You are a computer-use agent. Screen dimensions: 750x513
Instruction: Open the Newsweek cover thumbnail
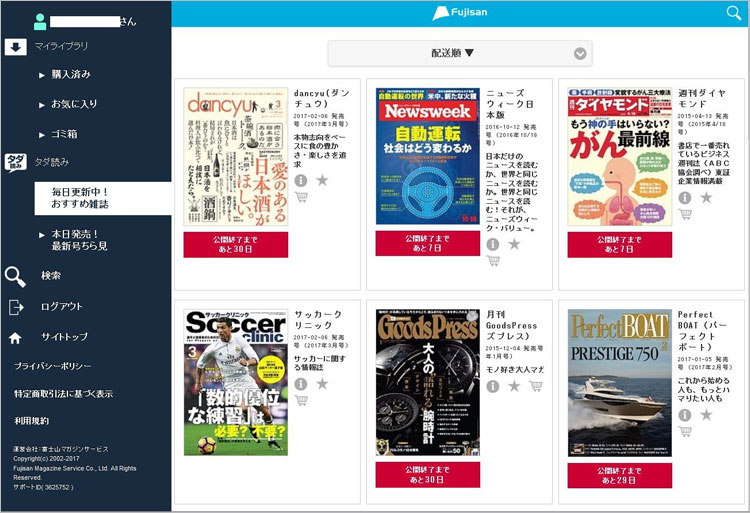tap(428, 156)
